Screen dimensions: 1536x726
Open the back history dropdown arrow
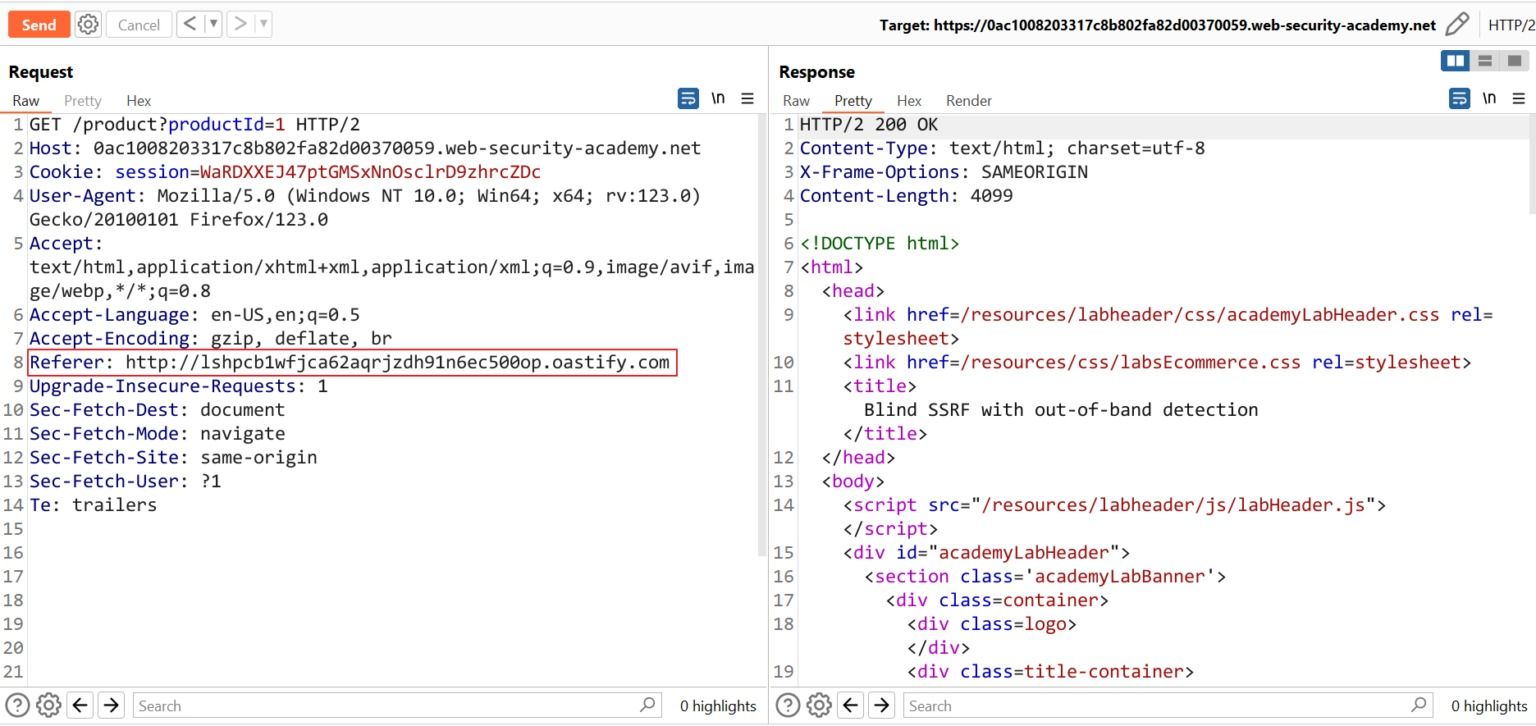pyautogui.click(x=213, y=24)
